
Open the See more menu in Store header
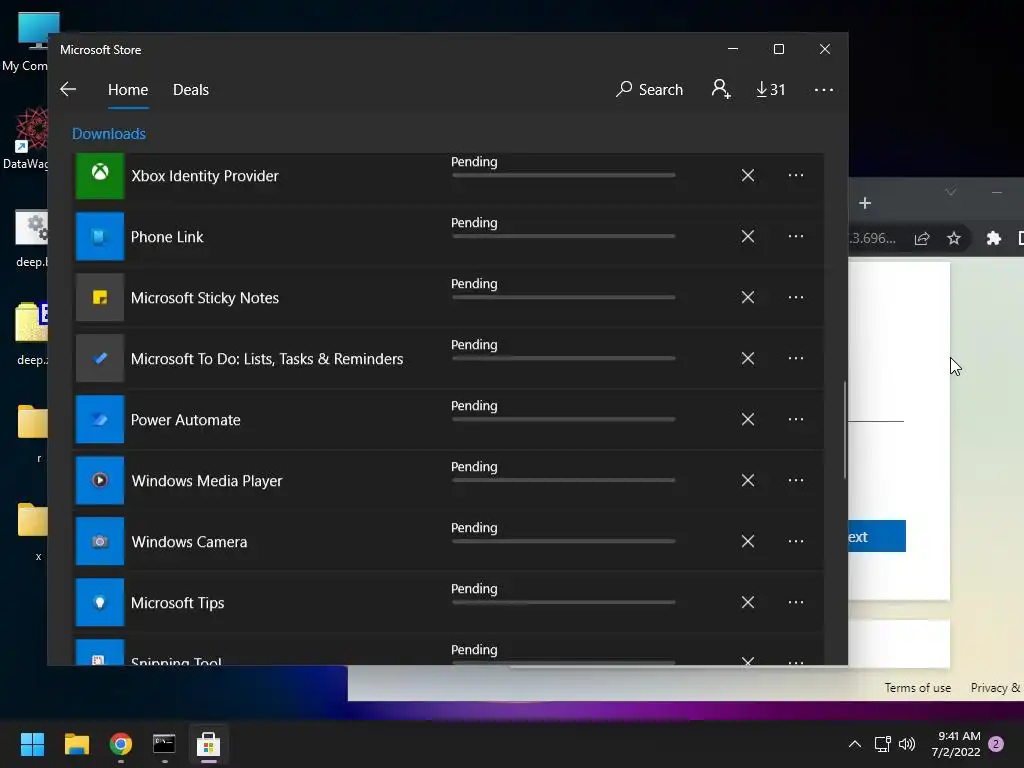pos(824,89)
